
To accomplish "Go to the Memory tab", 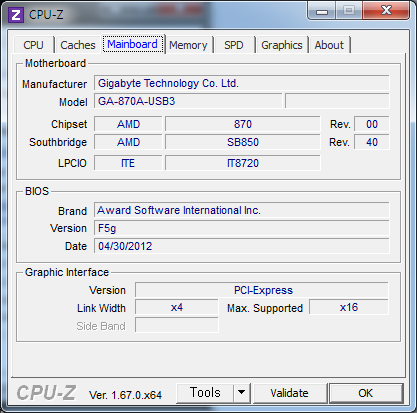I will pyautogui.click(x=188, y=45).
